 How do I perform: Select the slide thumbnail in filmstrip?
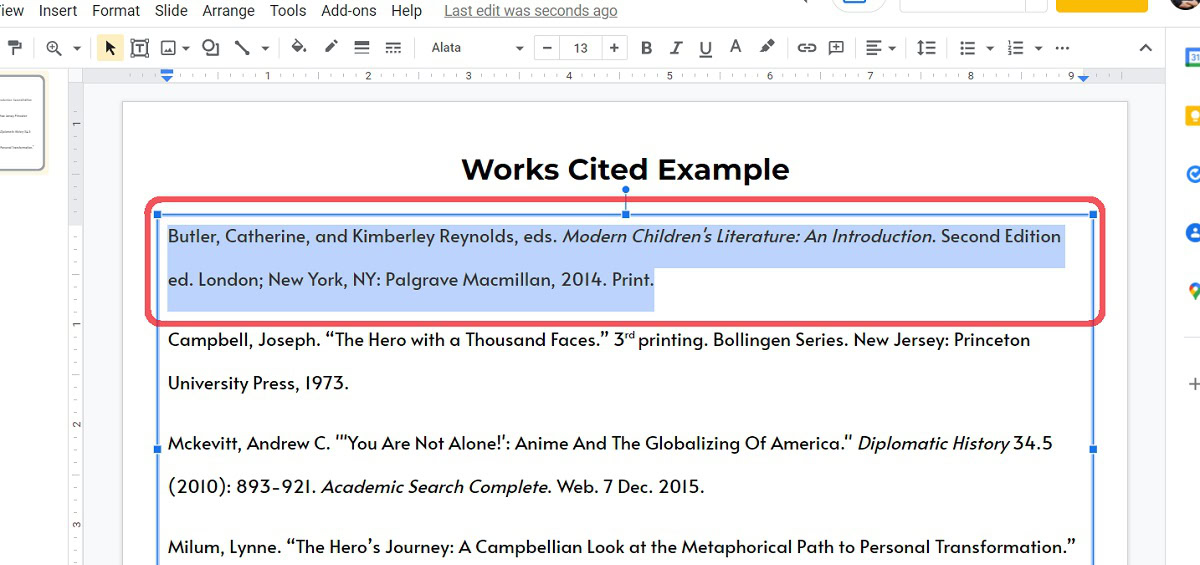[x=21, y=122]
